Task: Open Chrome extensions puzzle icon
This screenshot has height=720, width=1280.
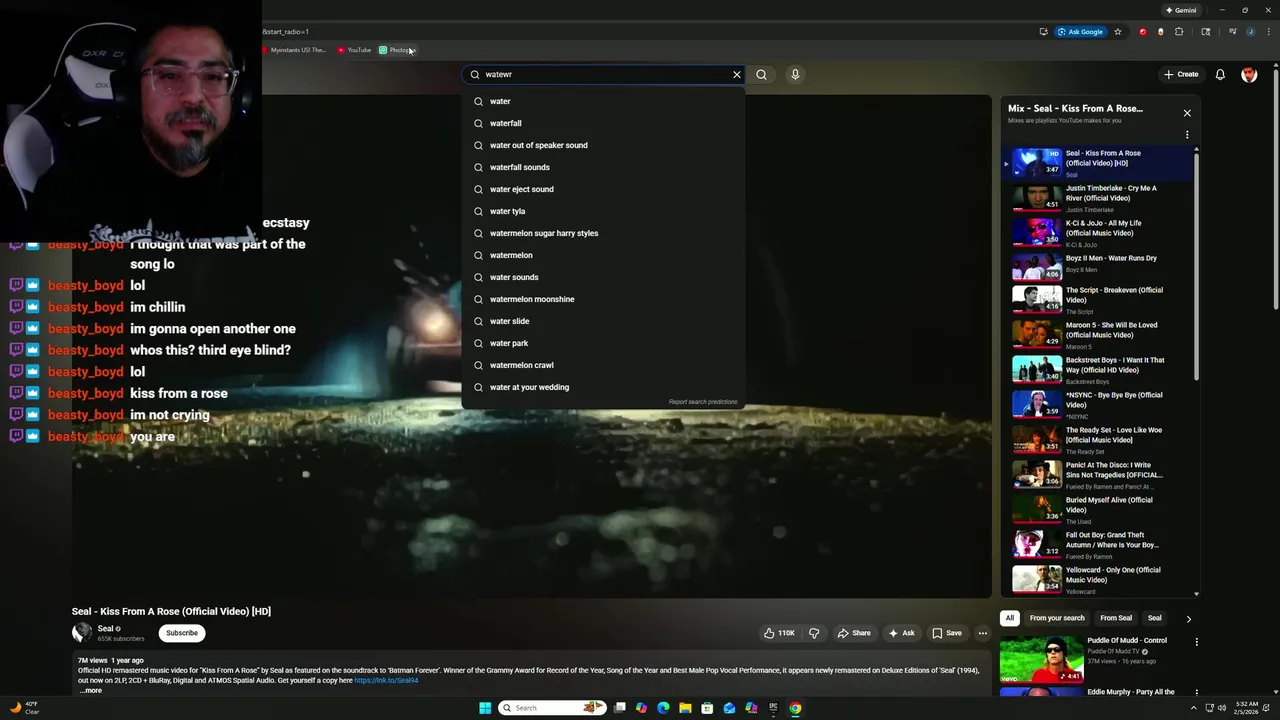Action: click(x=1179, y=32)
